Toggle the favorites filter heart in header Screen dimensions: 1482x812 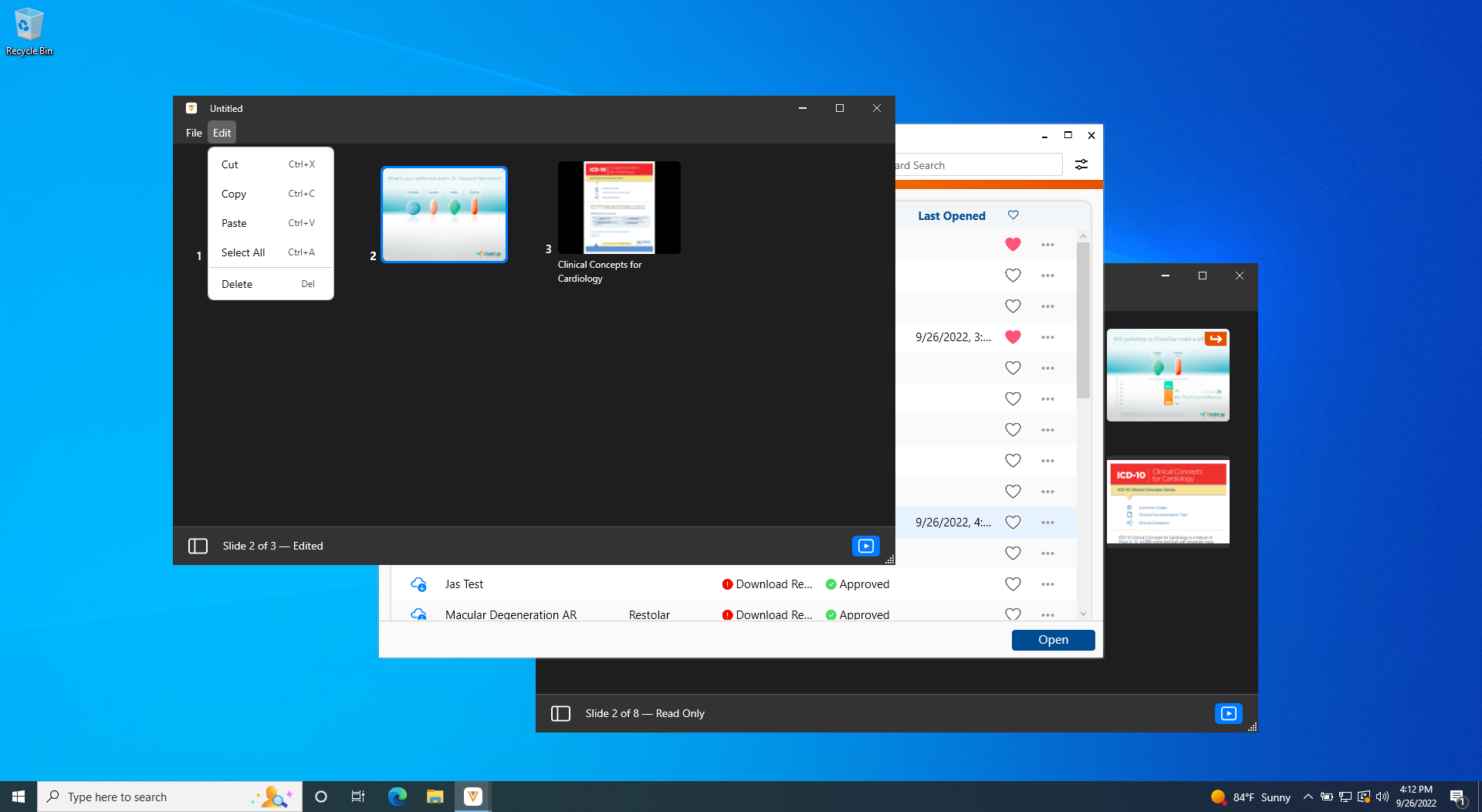click(1013, 215)
